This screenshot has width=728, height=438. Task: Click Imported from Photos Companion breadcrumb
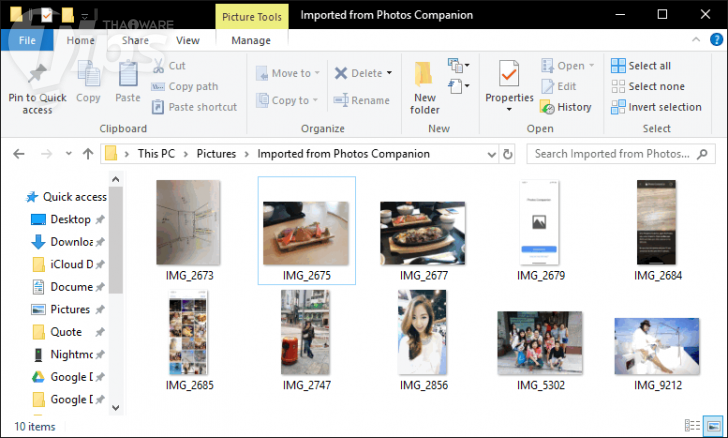pyautogui.click(x=344, y=154)
